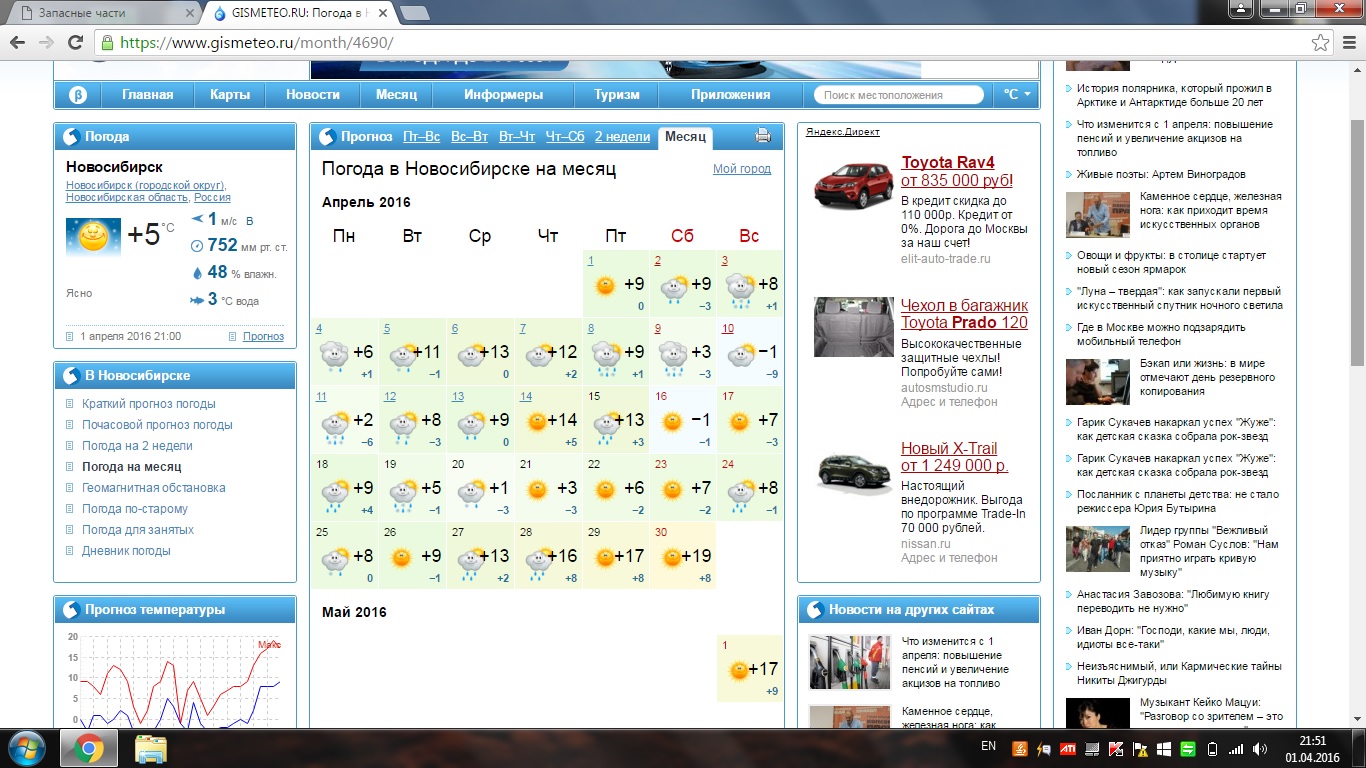The width and height of the screenshot is (1366, 768).
Task: Click the 'Мой город' link
Action: (x=741, y=169)
